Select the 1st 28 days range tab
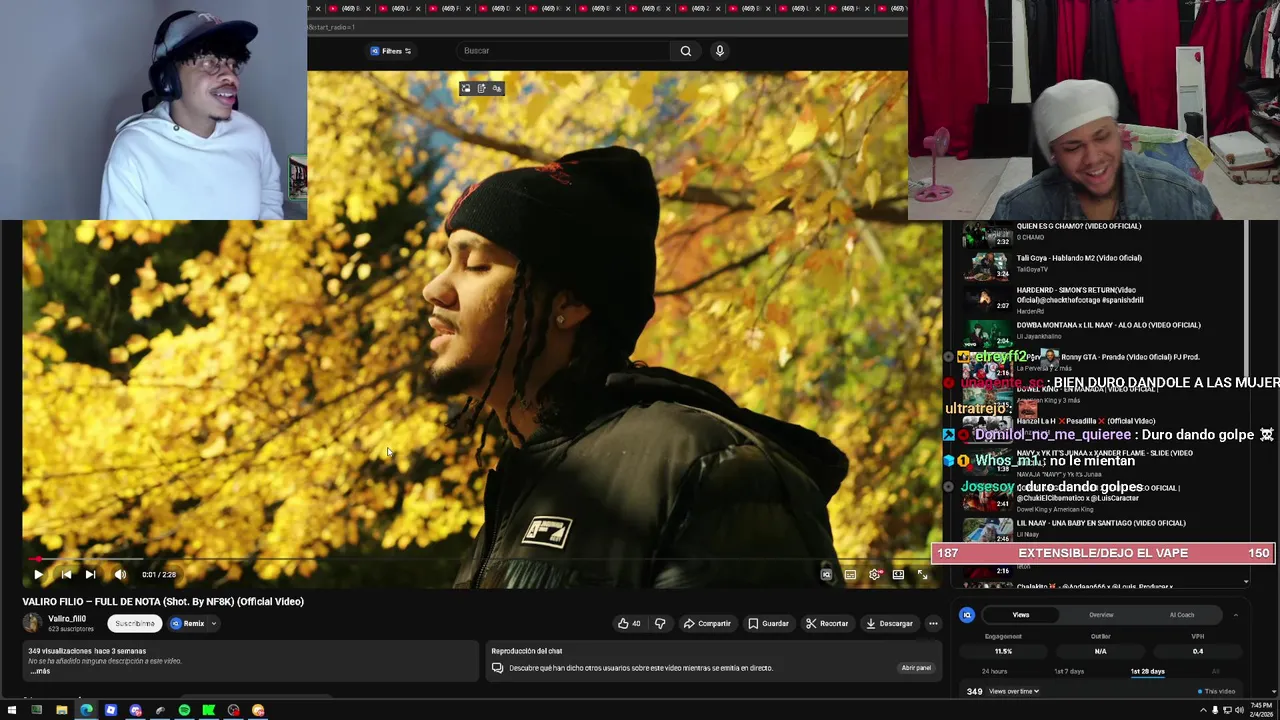Image resolution: width=1280 pixels, height=720 pixels. pos(1147,671)
